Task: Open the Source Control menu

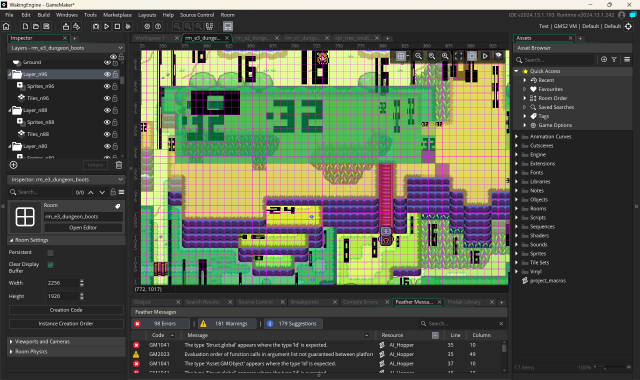Action: pos(197,15)
